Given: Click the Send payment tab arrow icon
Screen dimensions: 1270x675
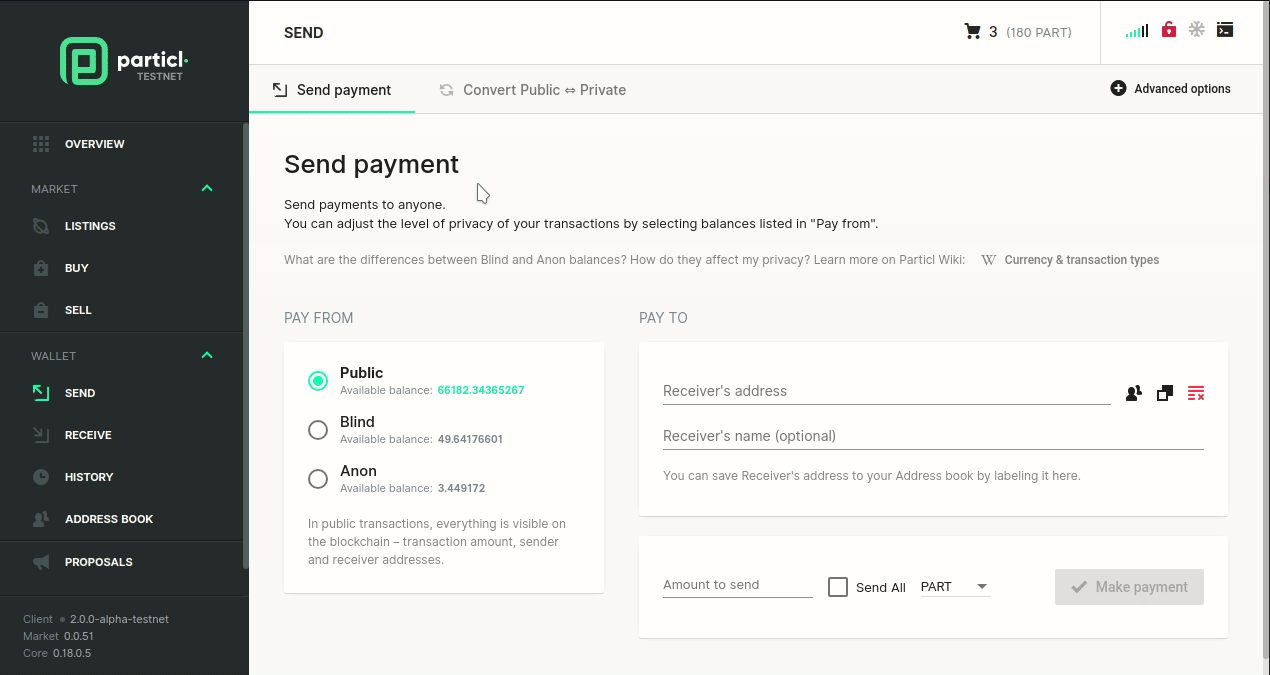Looking at the screenshot, I should (x=280, y=90).
